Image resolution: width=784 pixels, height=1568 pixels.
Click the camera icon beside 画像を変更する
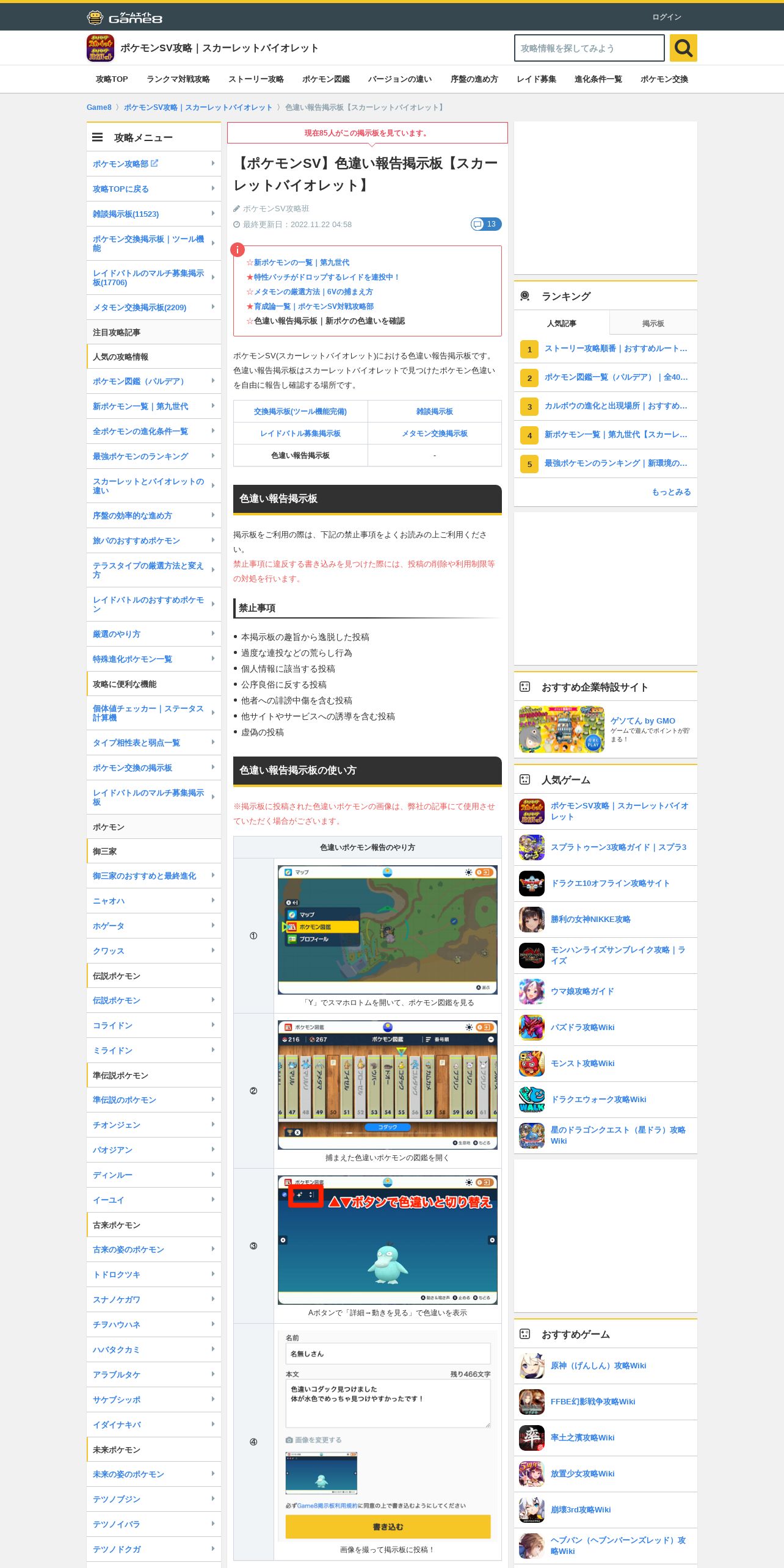[289, 1440]
